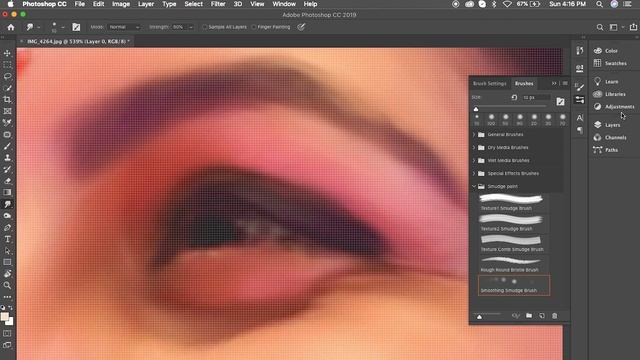Click the Spotlight search icon in macOS menu bar

[x=599, y=4]
